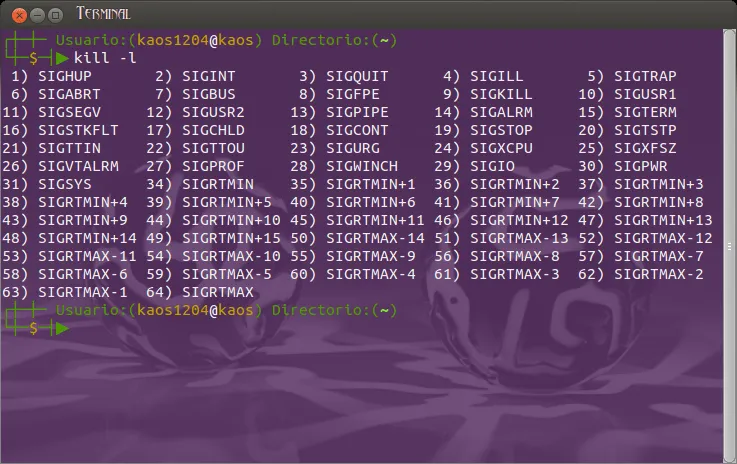Click the SIGRTMIN+3 signal name

[659, 184]
